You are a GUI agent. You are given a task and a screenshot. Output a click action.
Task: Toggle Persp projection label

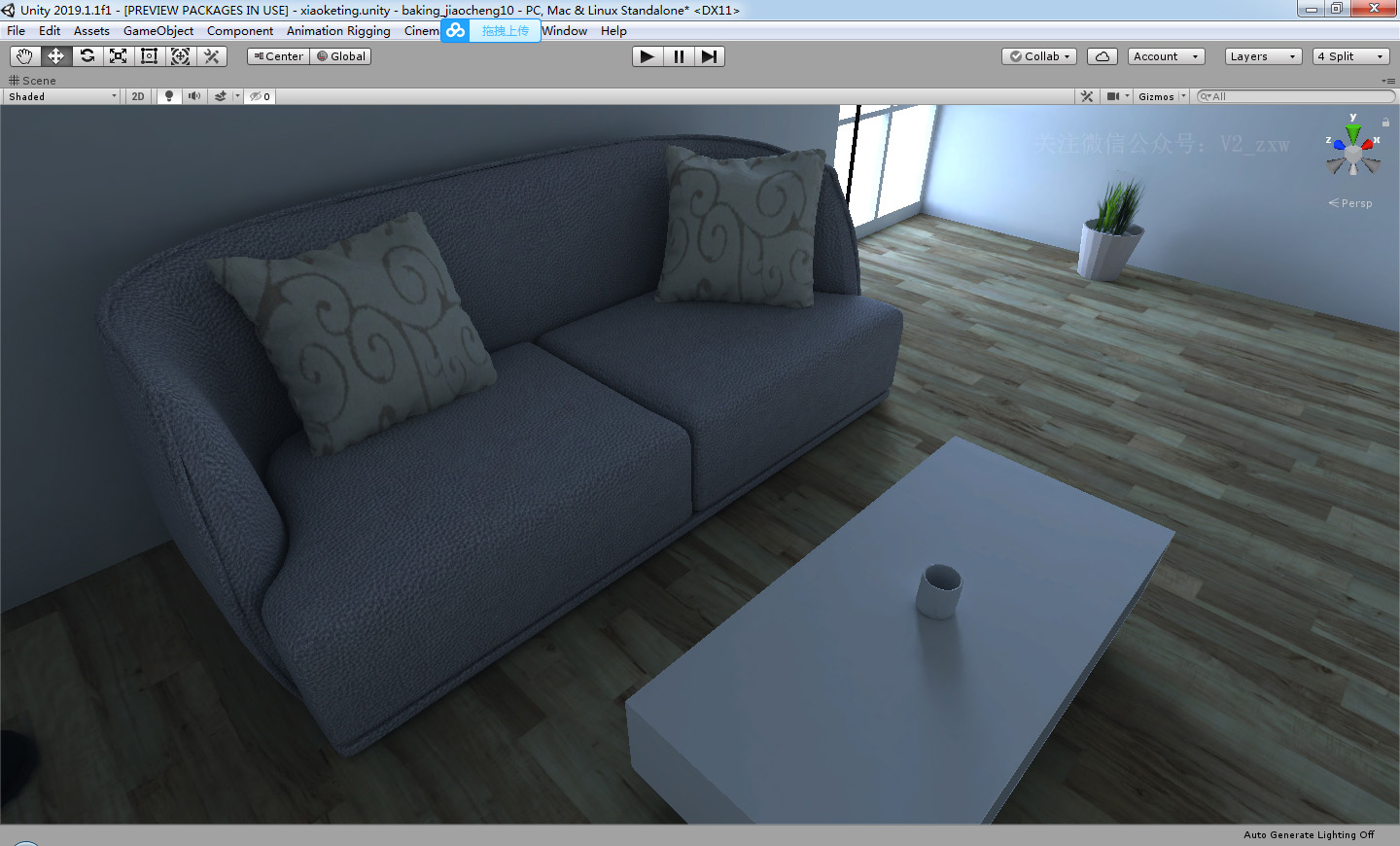(1350, 203)
